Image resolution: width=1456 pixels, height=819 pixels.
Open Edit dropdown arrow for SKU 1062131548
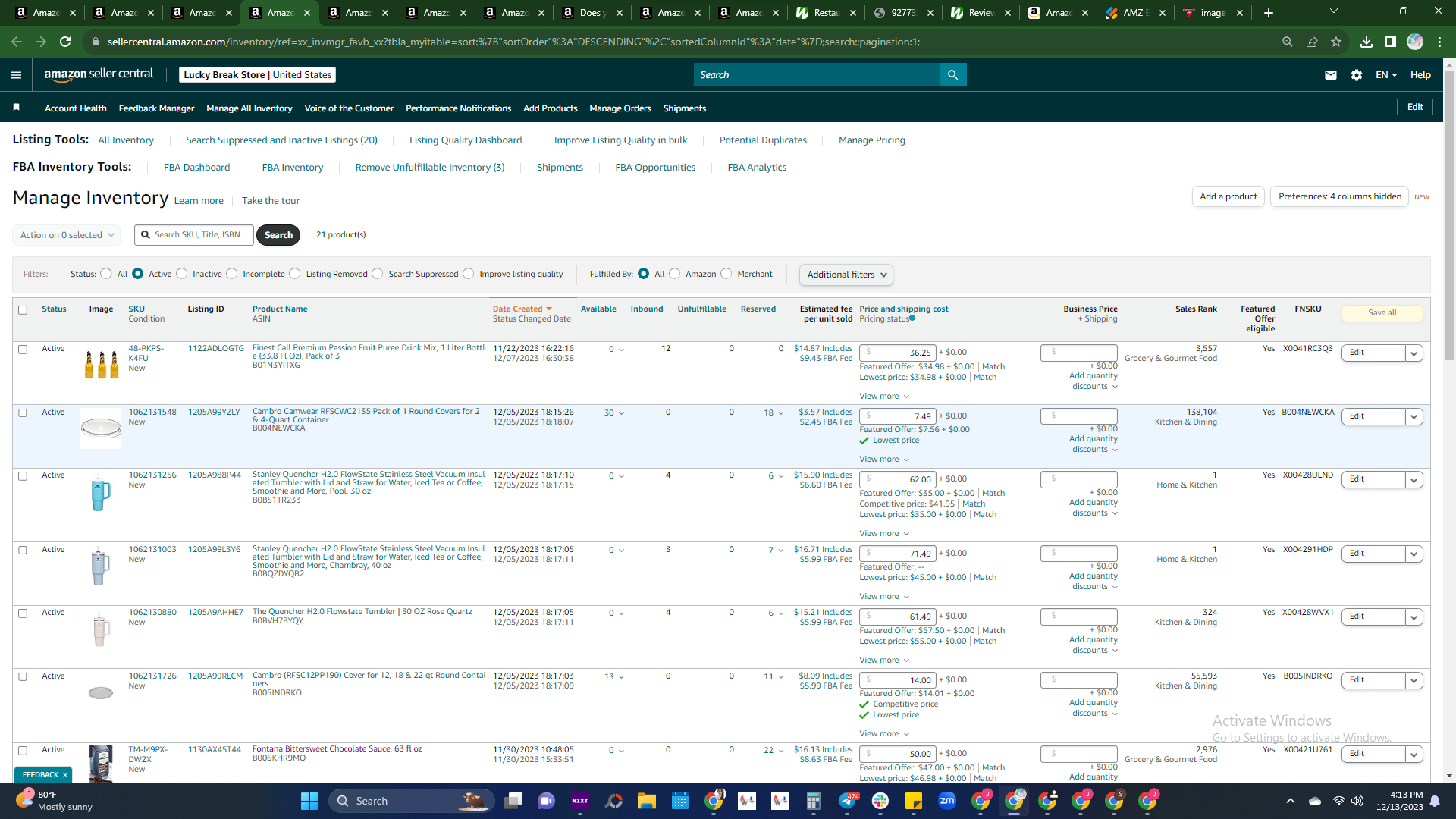click(x=1414, y=417)
